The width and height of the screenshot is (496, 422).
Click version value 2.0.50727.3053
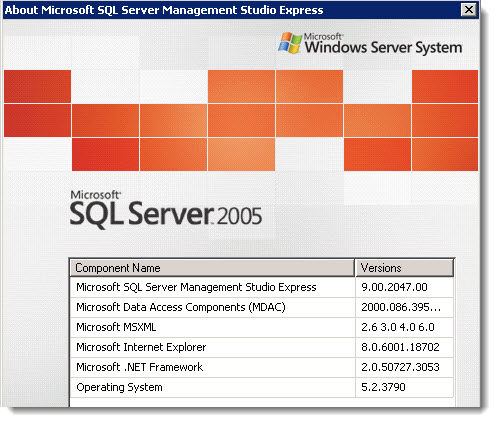(x=400, y=367)
